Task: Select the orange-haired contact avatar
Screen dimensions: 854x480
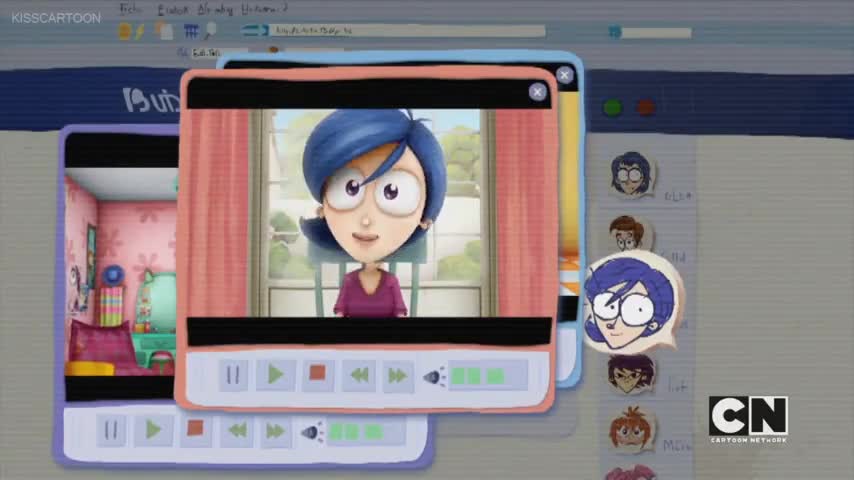Action: click(x=631, y=429)
